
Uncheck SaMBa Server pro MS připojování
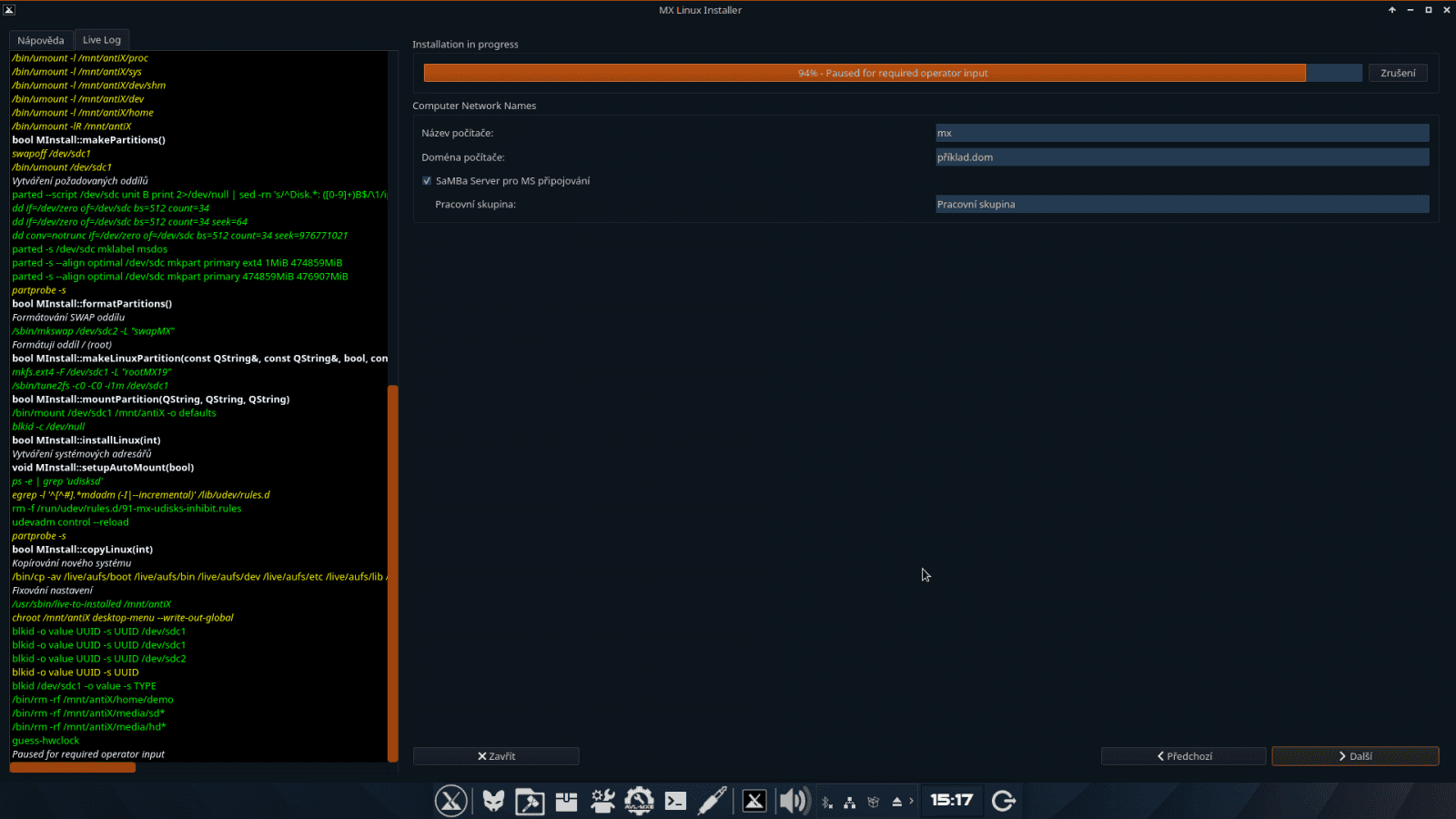tap(427, 180)
